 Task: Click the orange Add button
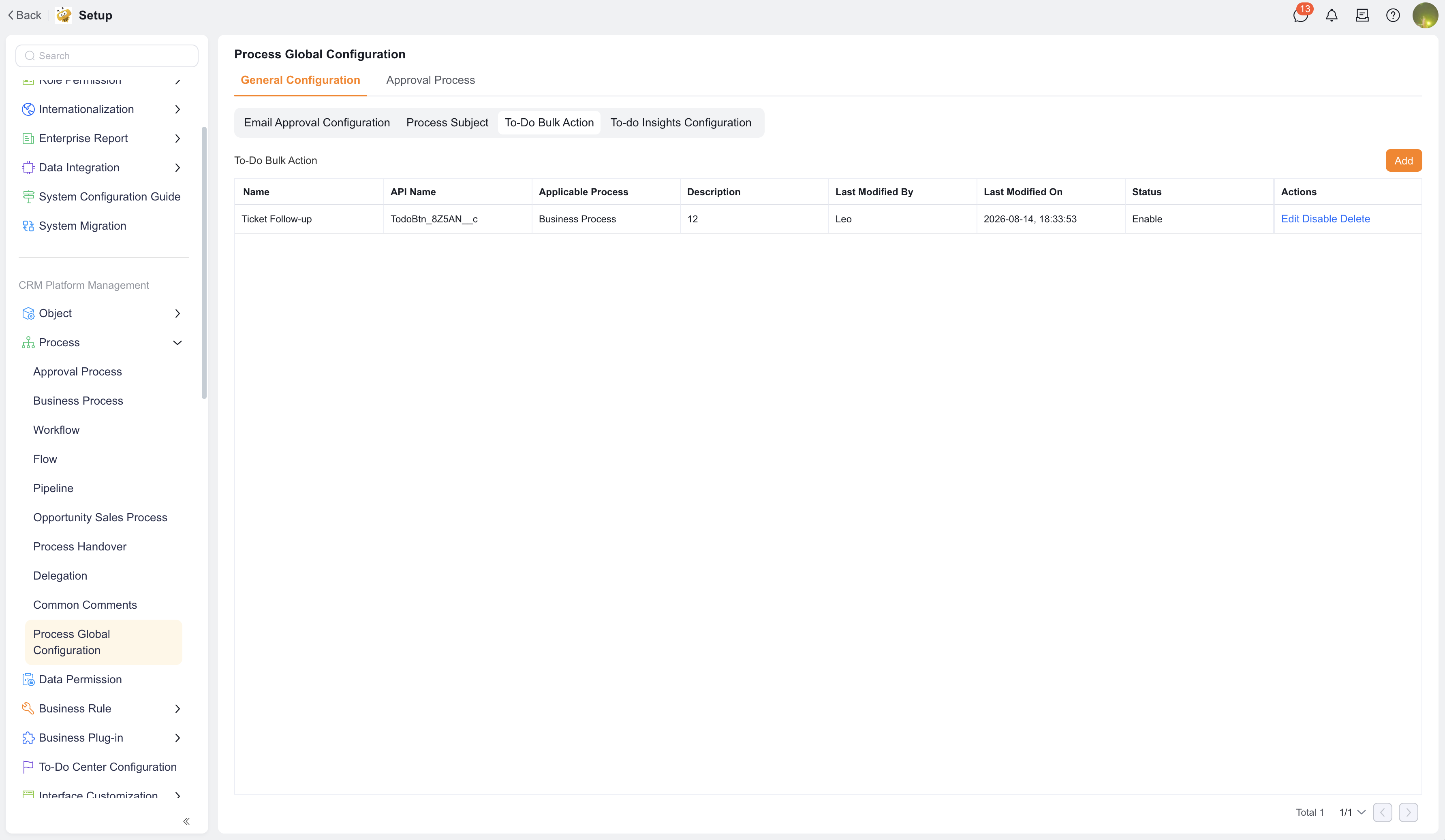(1404, 160)
